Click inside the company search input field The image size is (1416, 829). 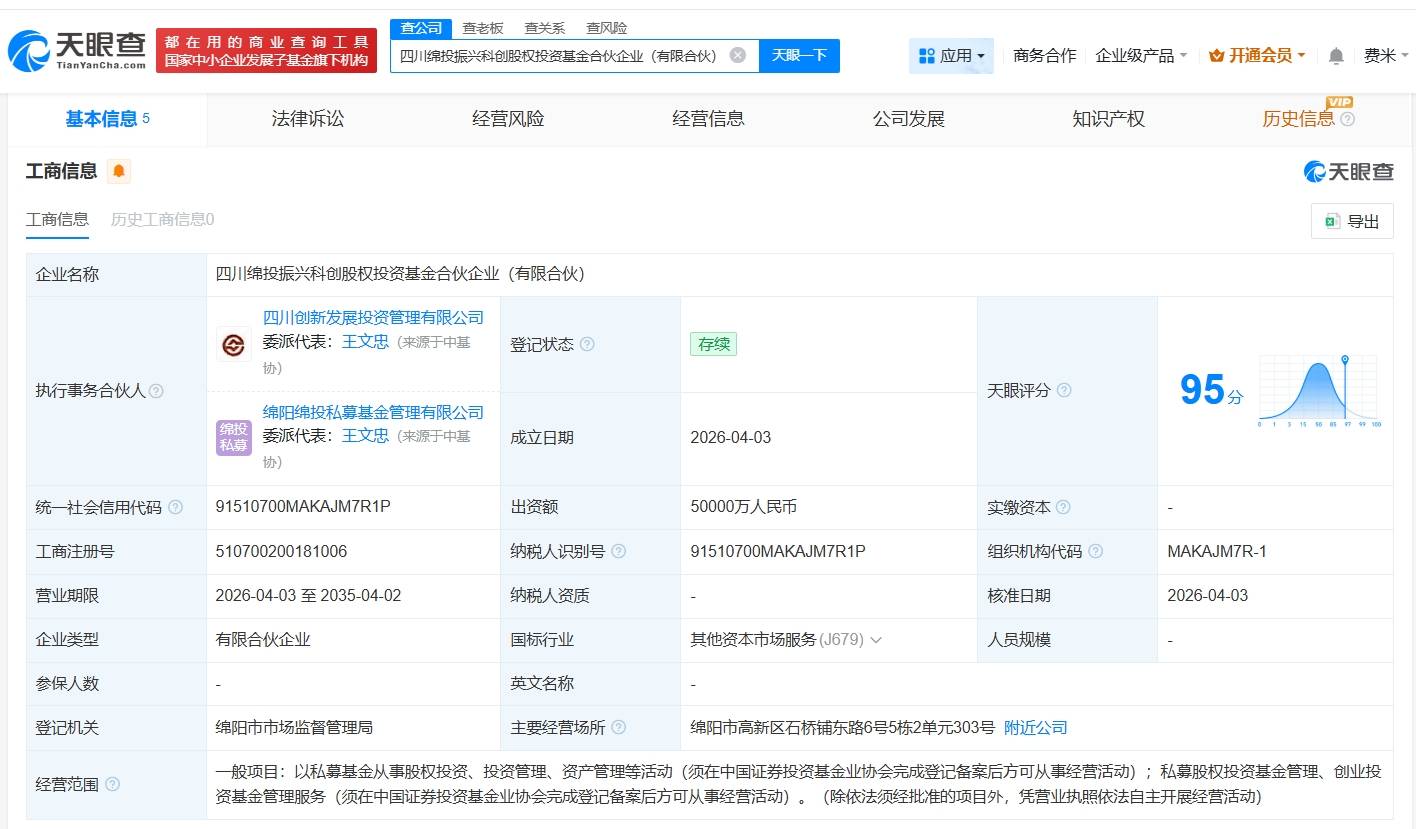click(x=560, y=56)
